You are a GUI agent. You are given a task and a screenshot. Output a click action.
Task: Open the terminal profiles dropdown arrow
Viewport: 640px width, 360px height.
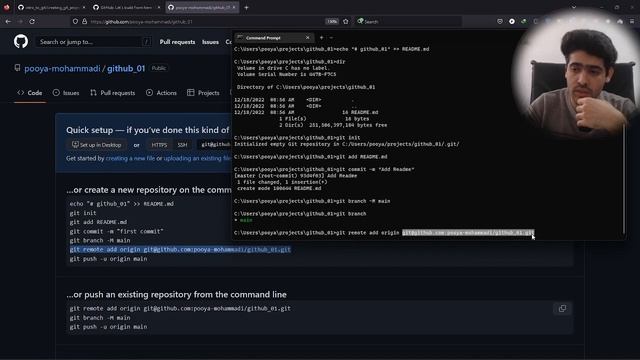pyautogui.click(x=331, y=38)
